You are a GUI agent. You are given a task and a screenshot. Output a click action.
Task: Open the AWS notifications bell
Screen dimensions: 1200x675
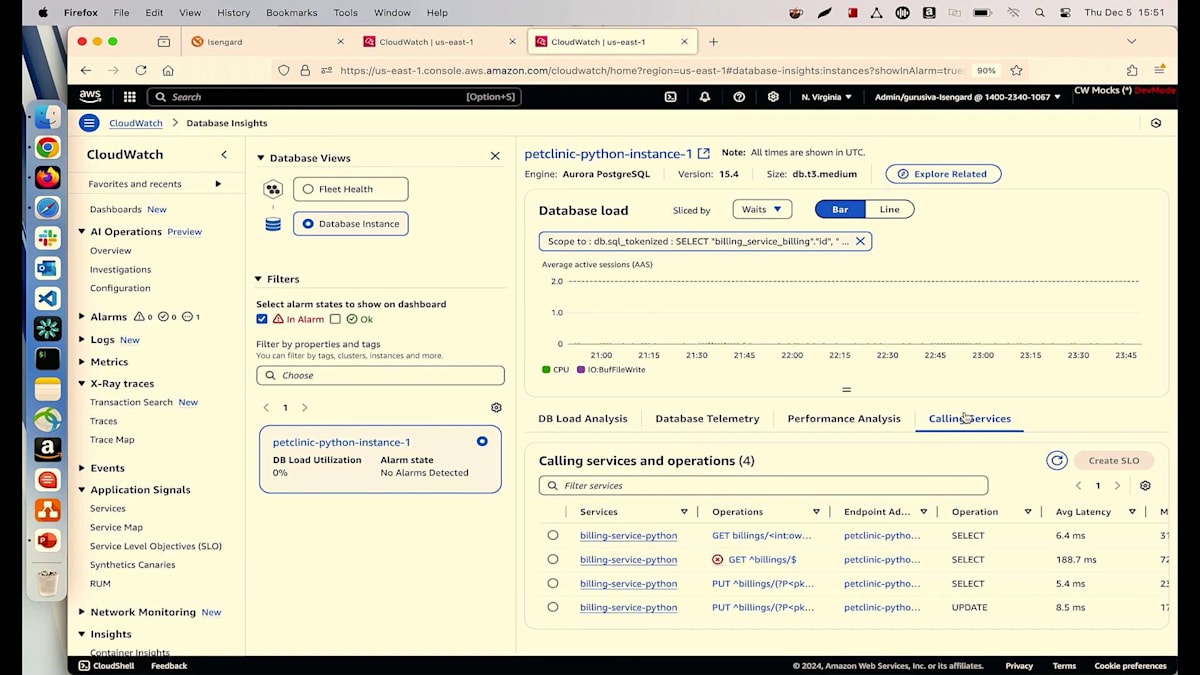(705, 97)
